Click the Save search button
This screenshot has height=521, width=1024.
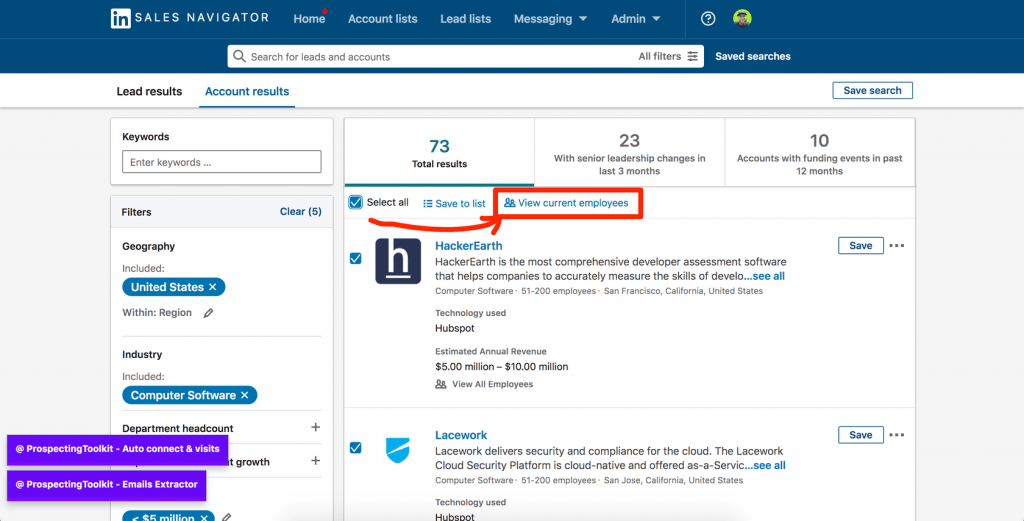coord(872,91)
